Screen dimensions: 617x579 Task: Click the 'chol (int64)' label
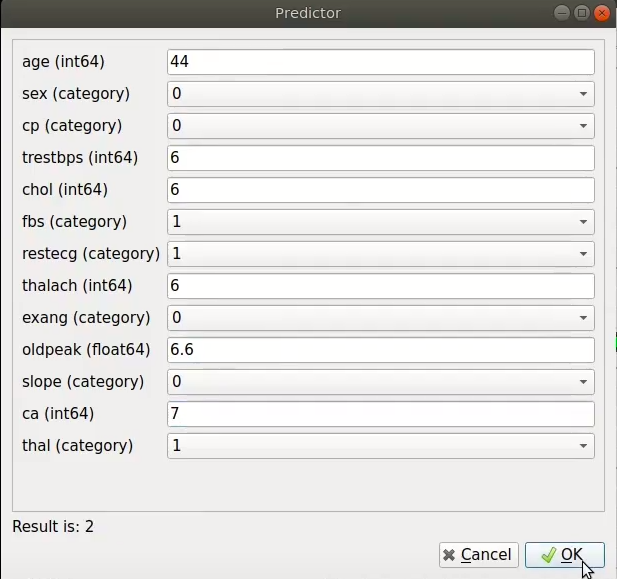tap(65, 190)
